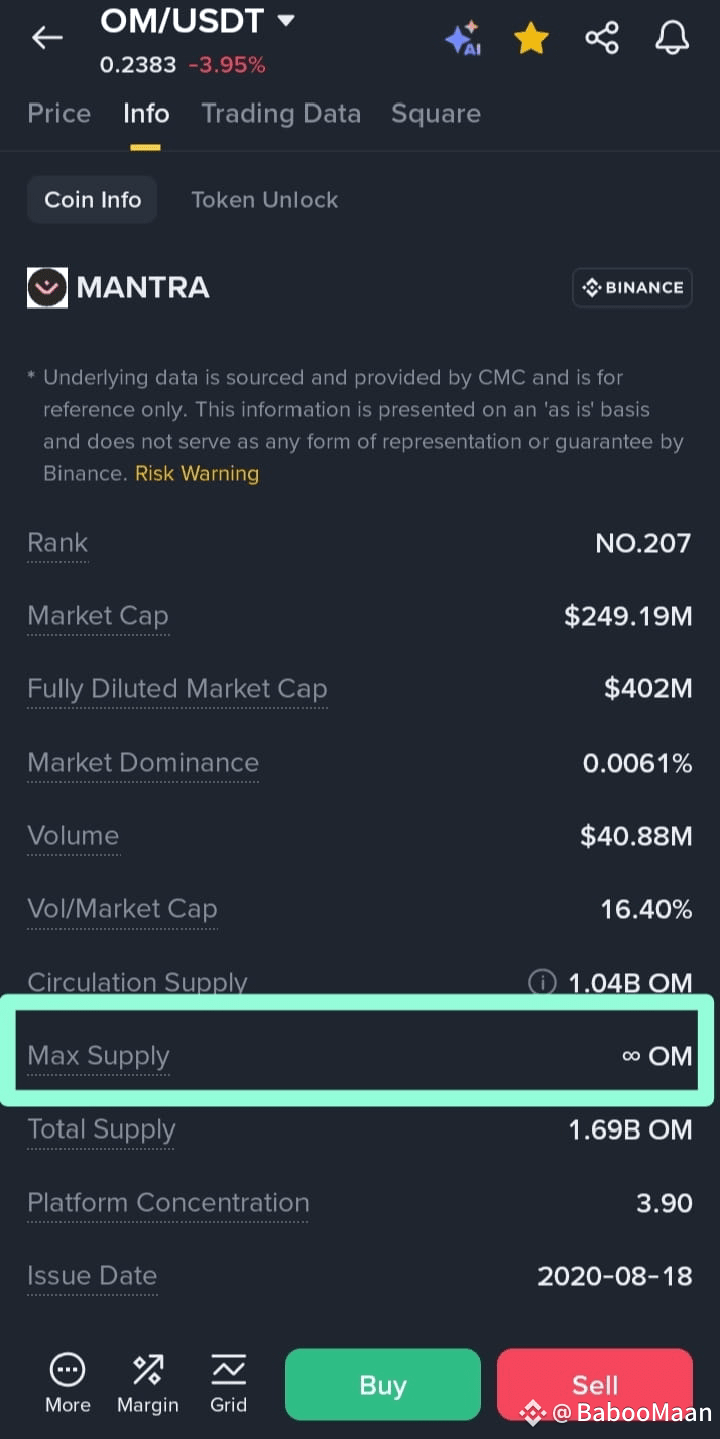
Task: Switch to the Trading Data tab
Action: 281,113
